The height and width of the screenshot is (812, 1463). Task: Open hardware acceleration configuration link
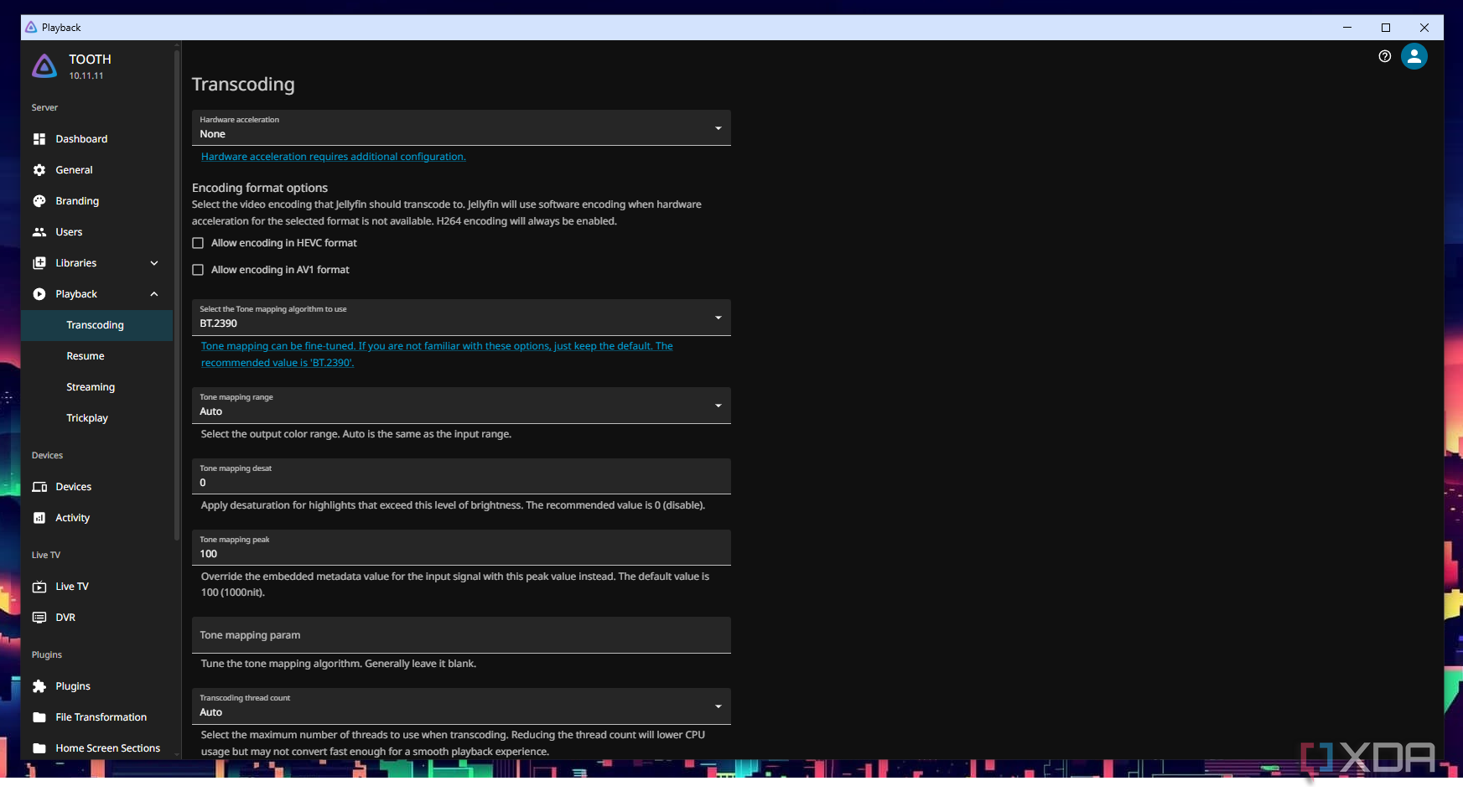(333, 157)
